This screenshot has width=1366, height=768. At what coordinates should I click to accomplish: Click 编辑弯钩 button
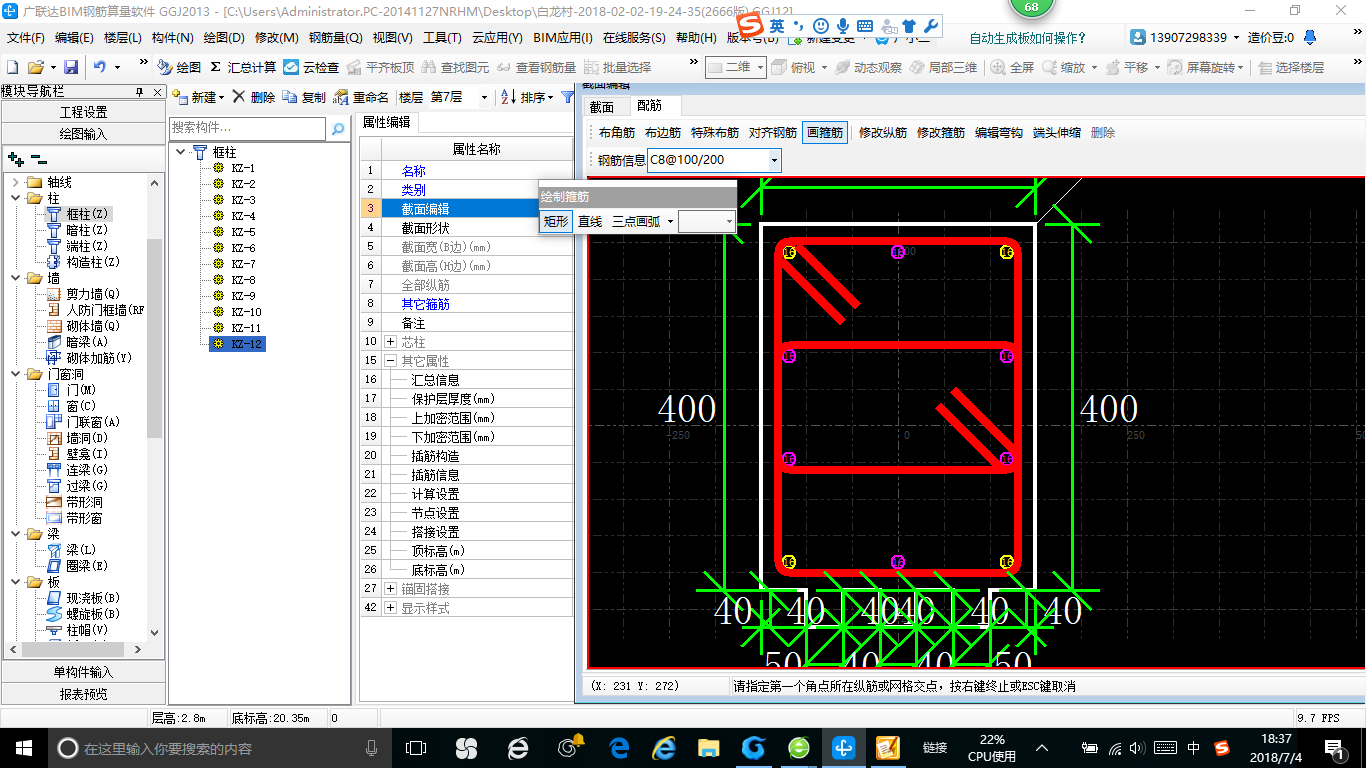[999, 132]
